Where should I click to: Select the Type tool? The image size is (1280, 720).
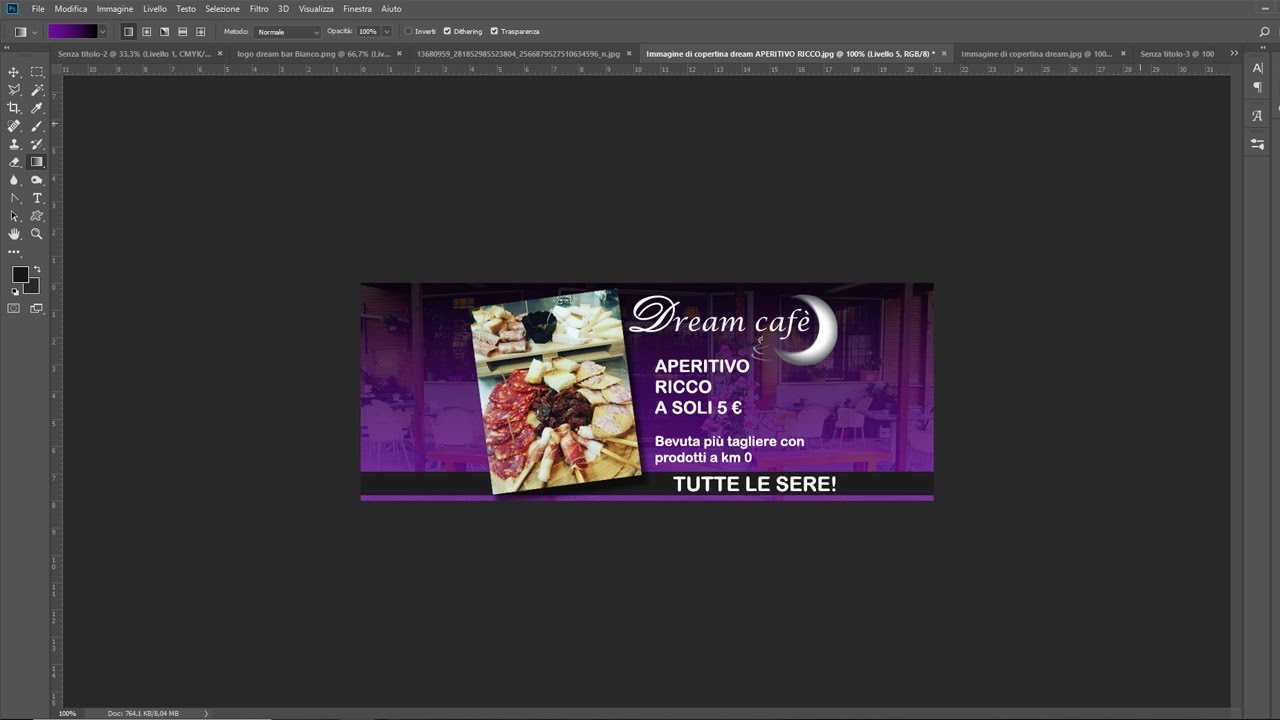coord(37,198)
